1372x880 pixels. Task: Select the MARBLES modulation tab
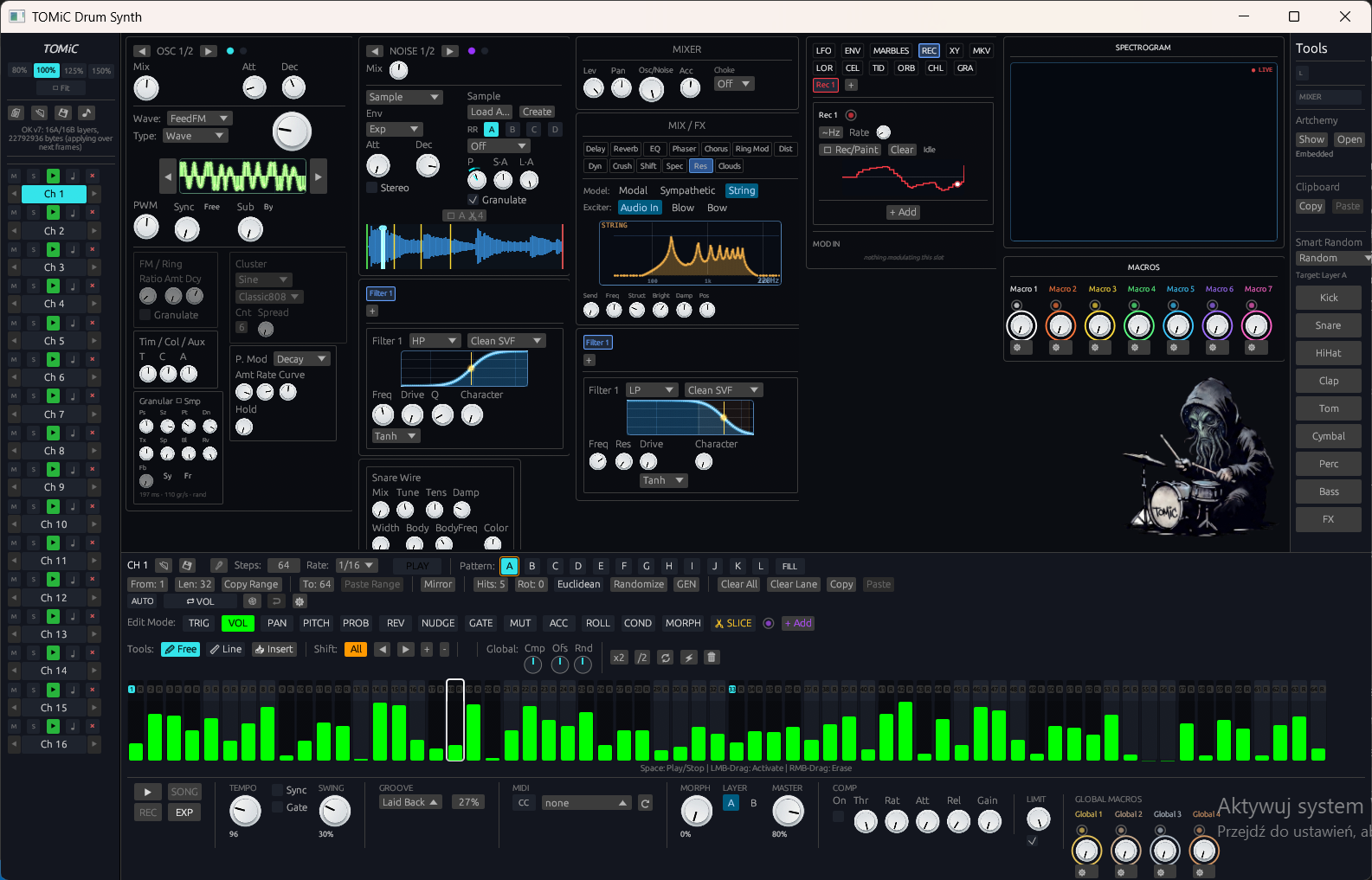coord(891,51)
